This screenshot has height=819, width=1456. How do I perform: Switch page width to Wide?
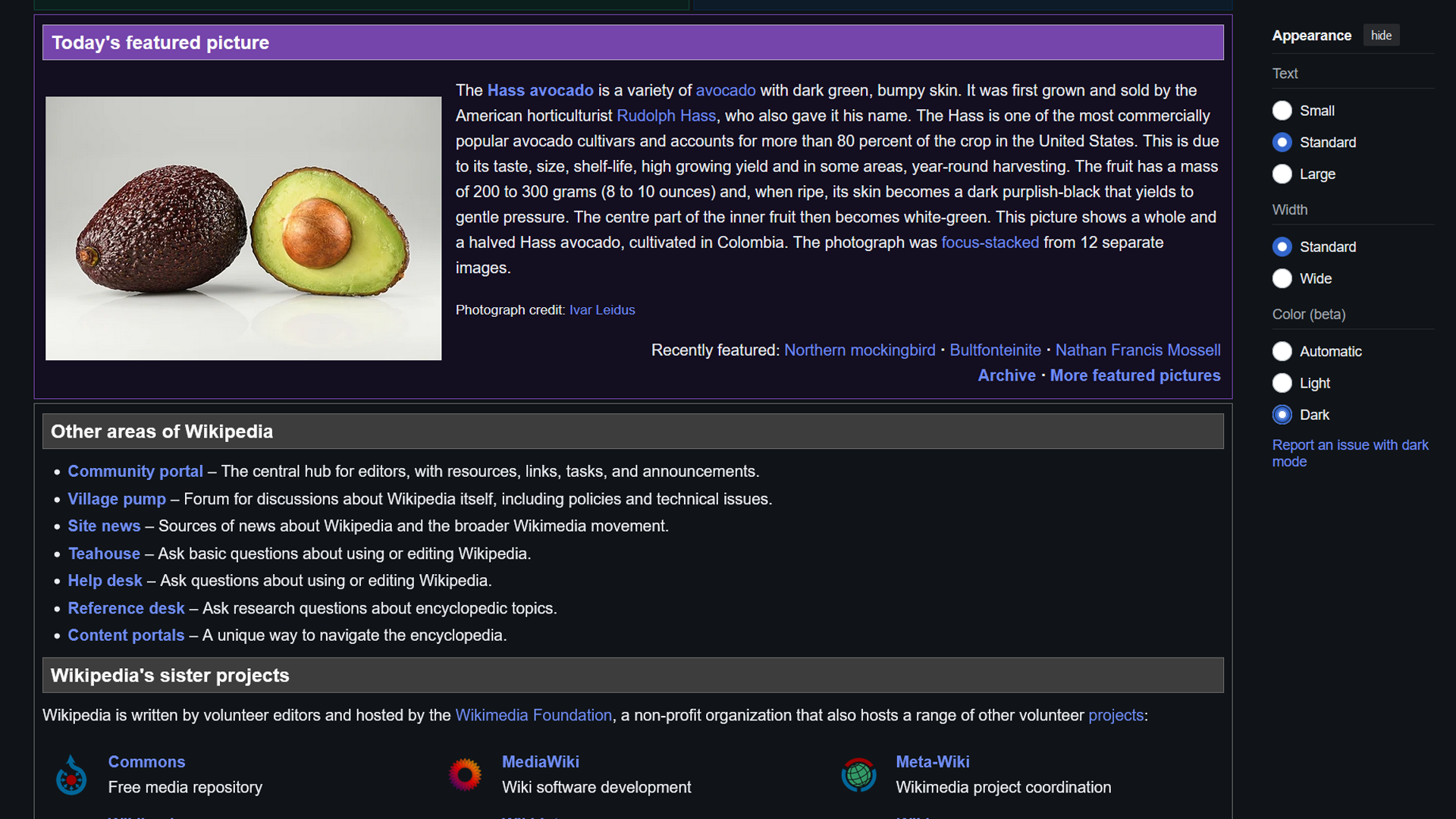pyautogui.click(x=1282, y=279)
